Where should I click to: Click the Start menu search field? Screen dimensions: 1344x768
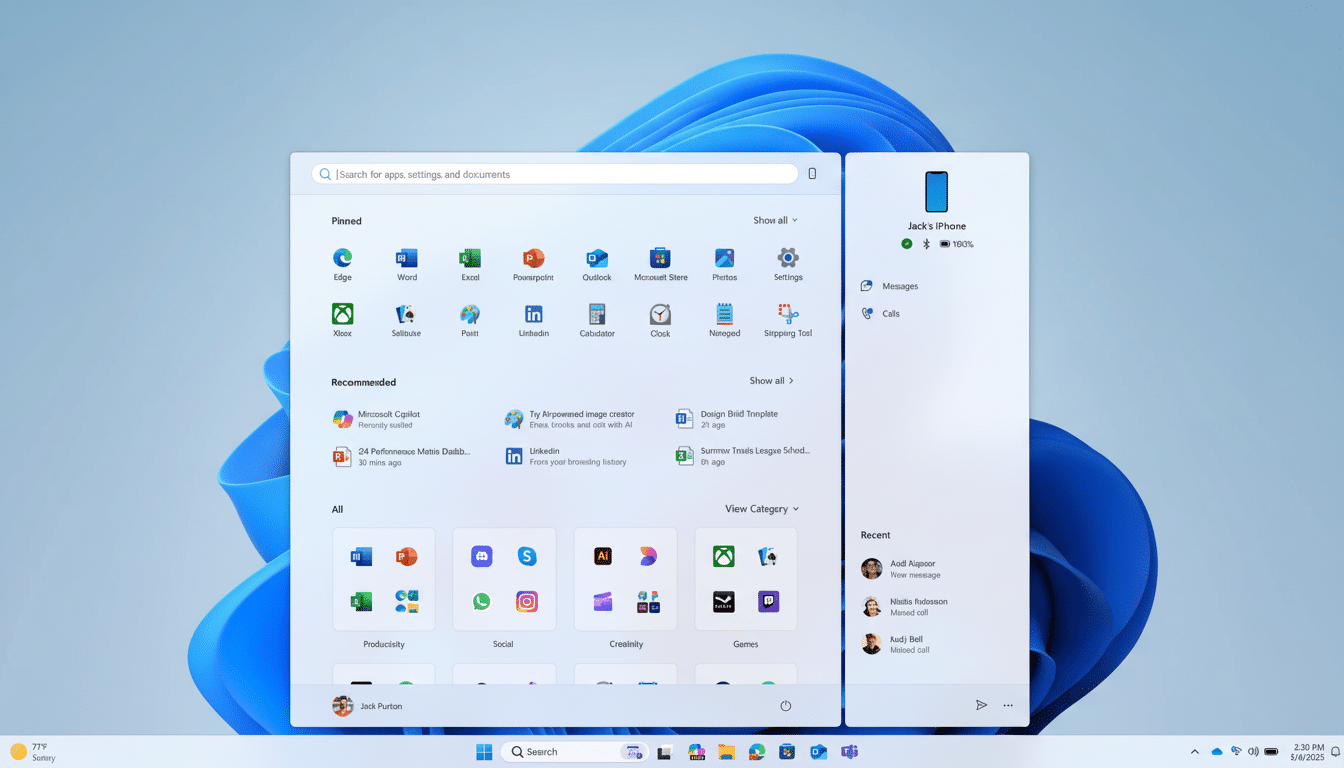(555, 173)
